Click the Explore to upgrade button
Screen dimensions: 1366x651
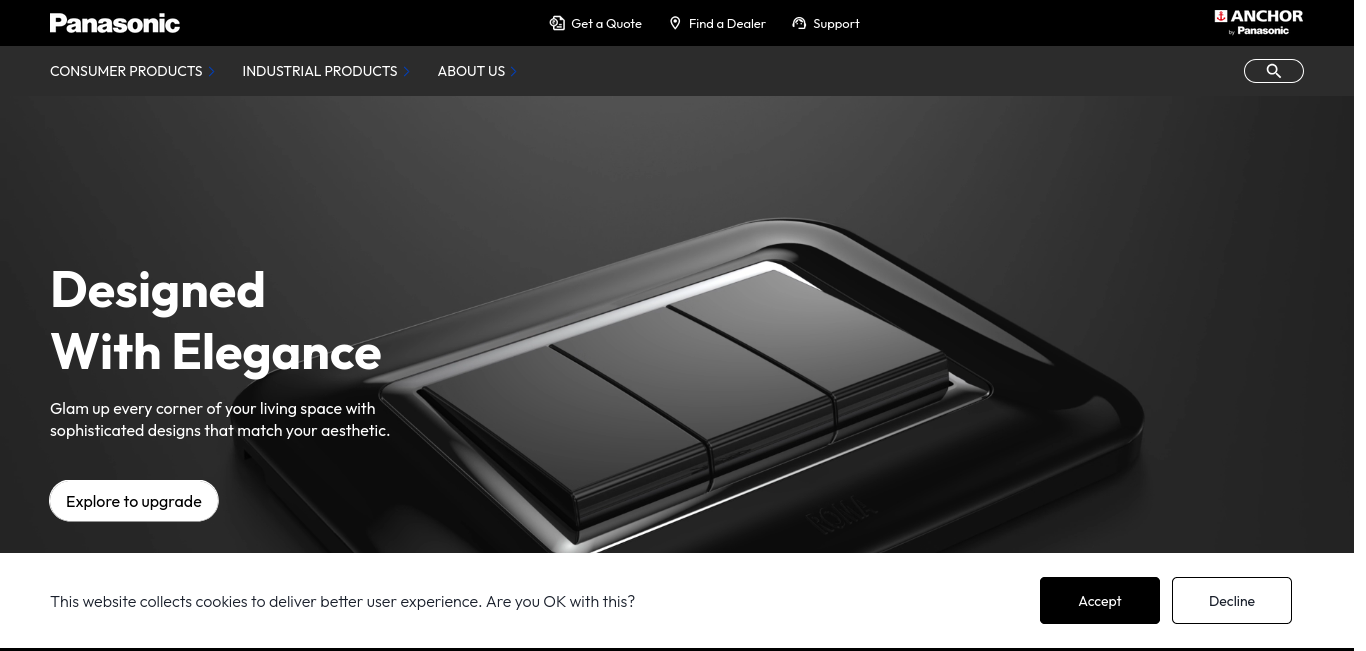134,501
